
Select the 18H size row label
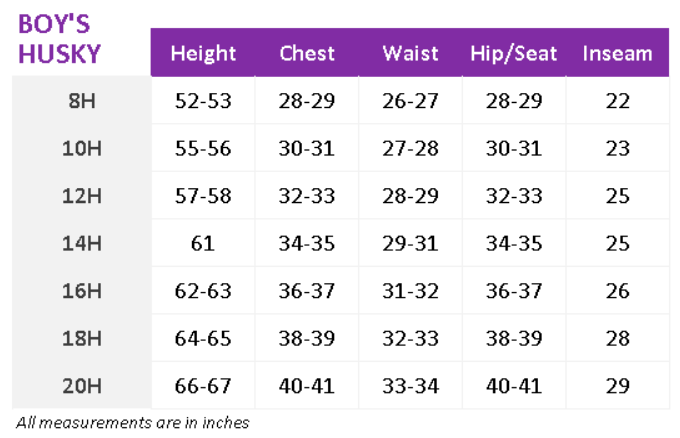pos(82,338)
